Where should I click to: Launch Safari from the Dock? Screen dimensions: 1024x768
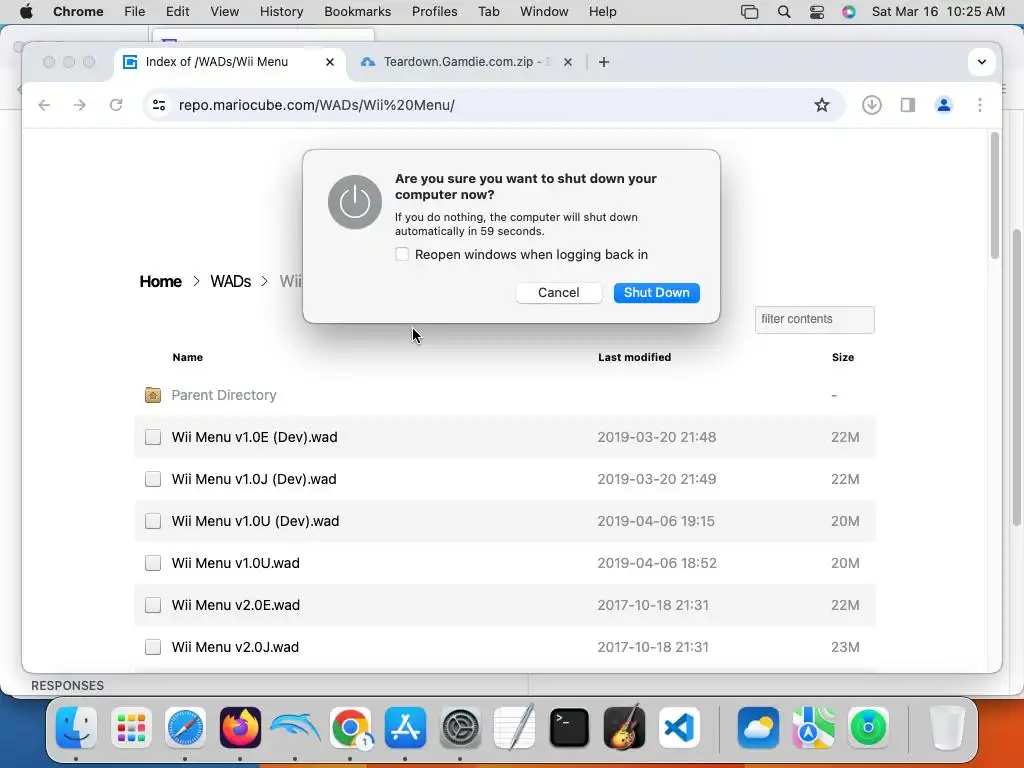(185, 728)
